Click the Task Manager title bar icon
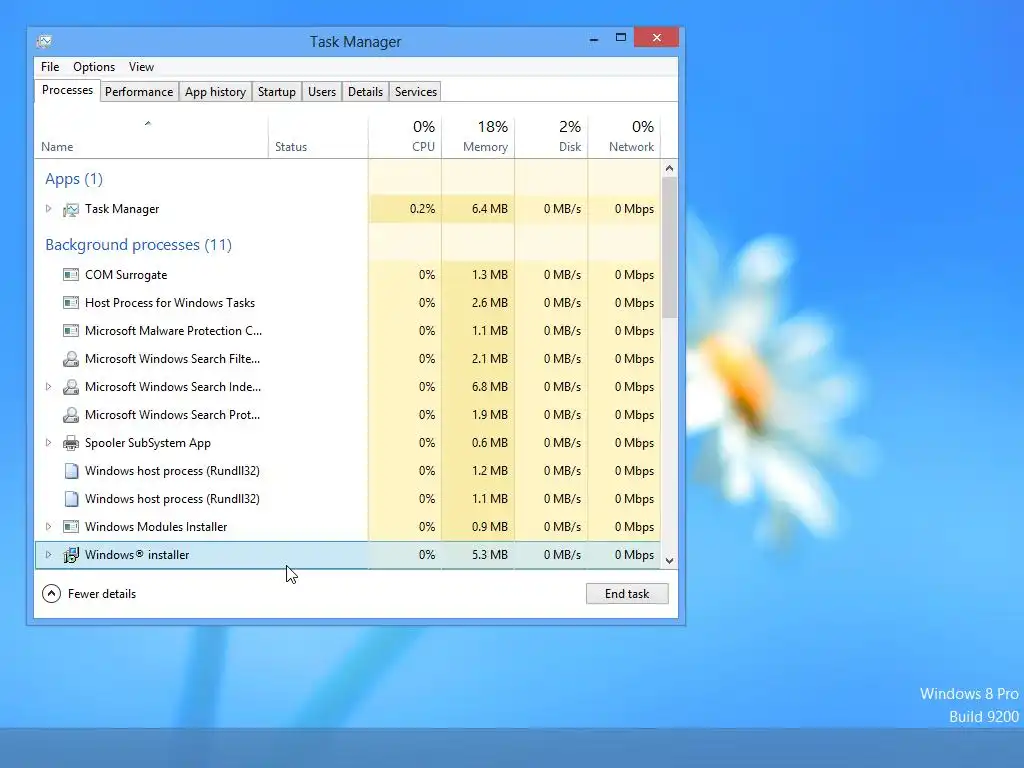 tap(44, 42)
